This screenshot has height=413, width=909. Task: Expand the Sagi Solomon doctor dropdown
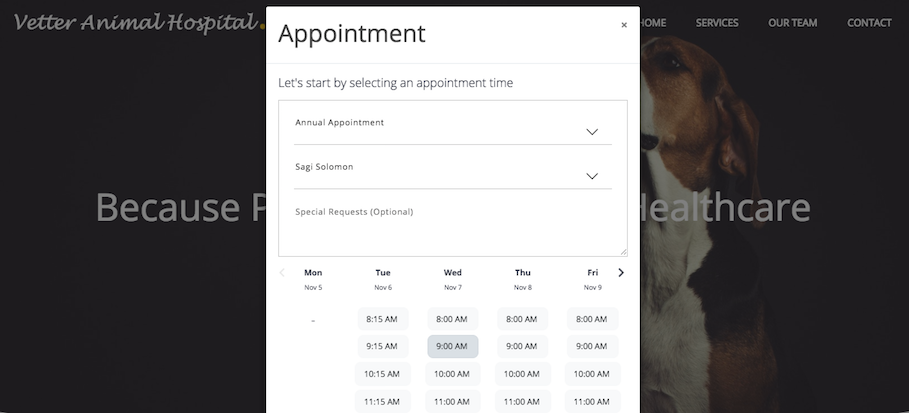[x=452, y=173]
